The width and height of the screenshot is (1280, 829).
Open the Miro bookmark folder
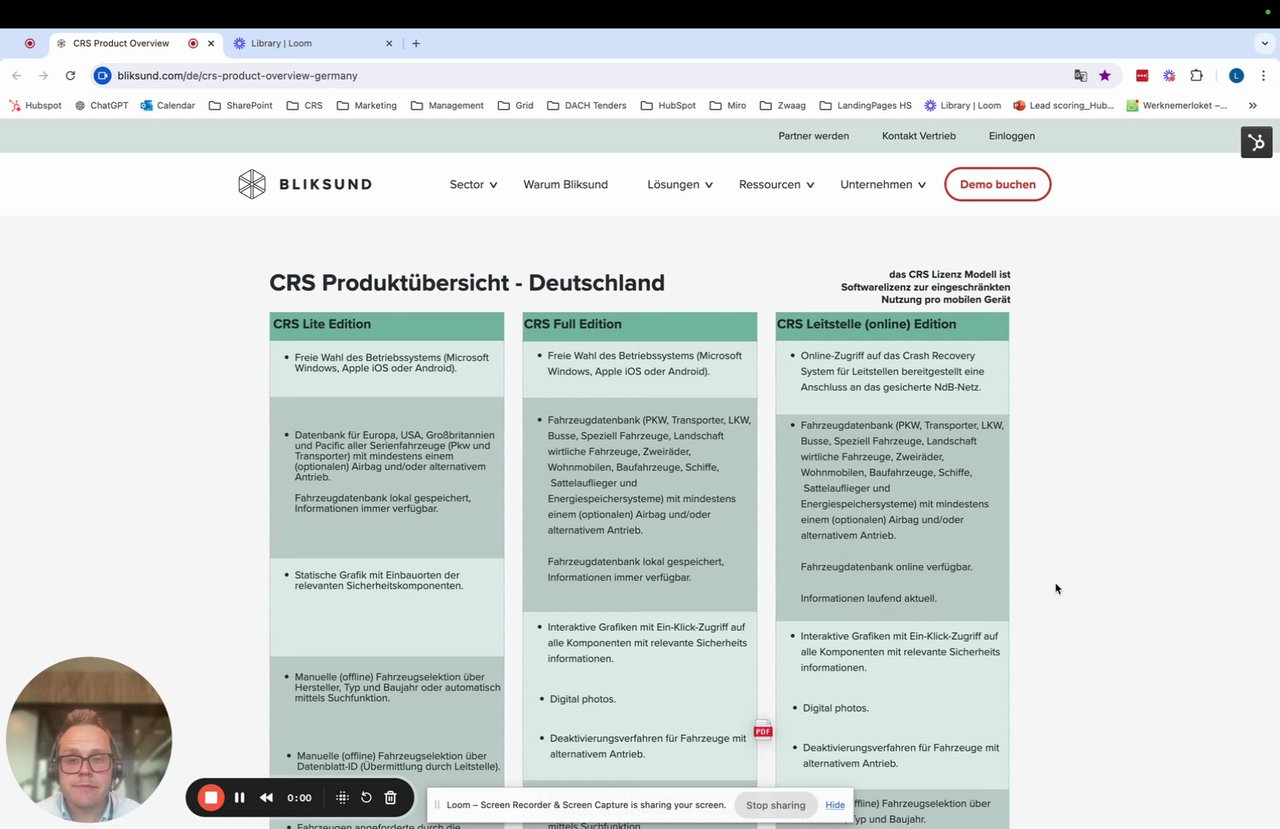(728, 105)
